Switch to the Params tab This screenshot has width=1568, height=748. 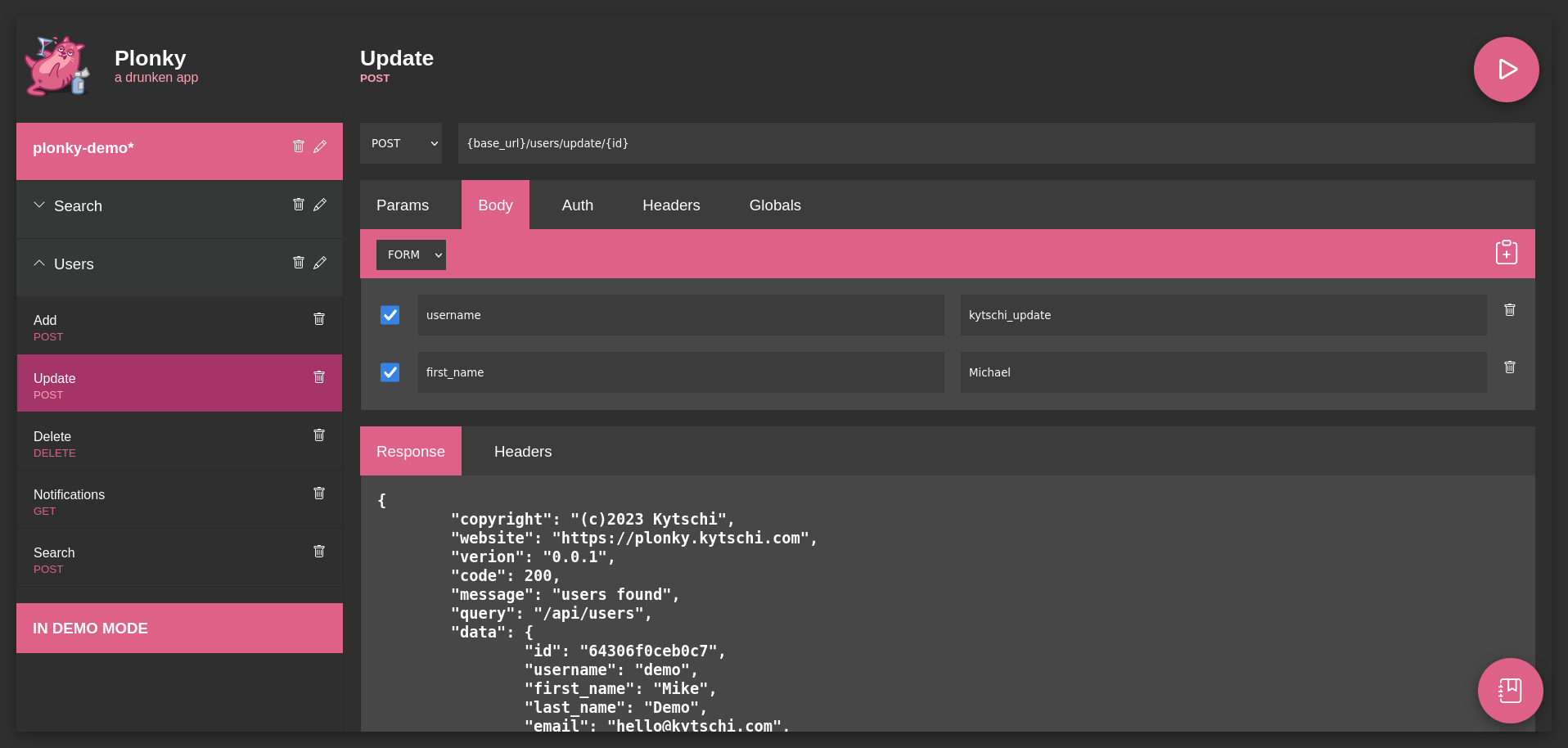[x=403, y=205]
